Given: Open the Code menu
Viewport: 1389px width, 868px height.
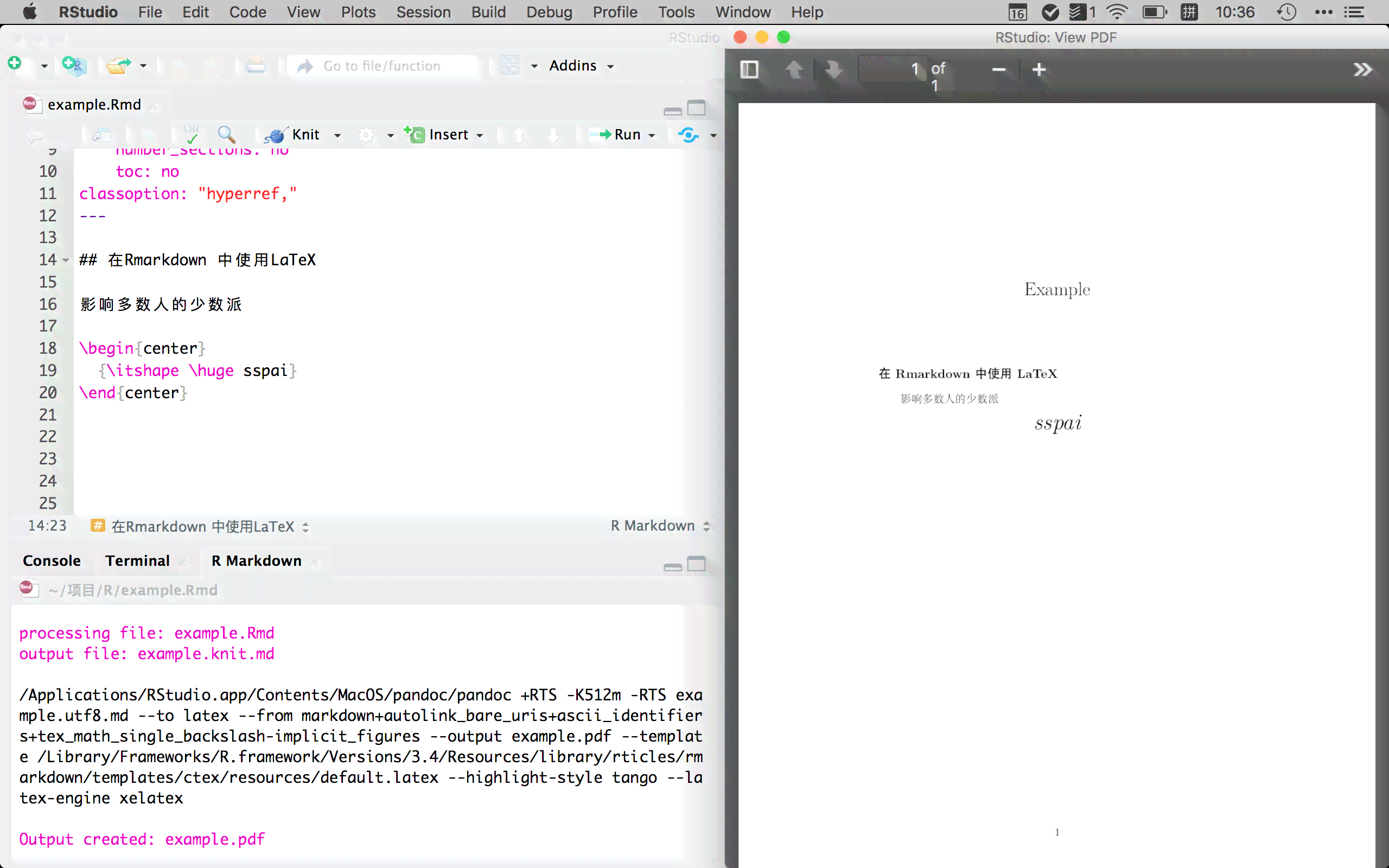Looking at the screenshot, I should point(247,12).
